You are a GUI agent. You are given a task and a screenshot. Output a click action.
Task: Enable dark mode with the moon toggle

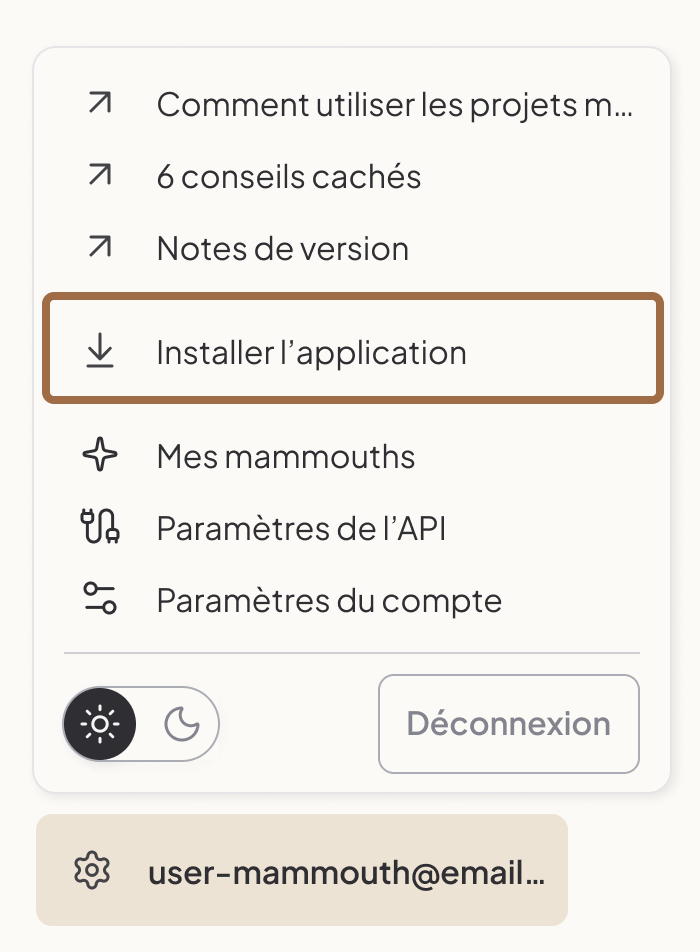pos(178,723)
